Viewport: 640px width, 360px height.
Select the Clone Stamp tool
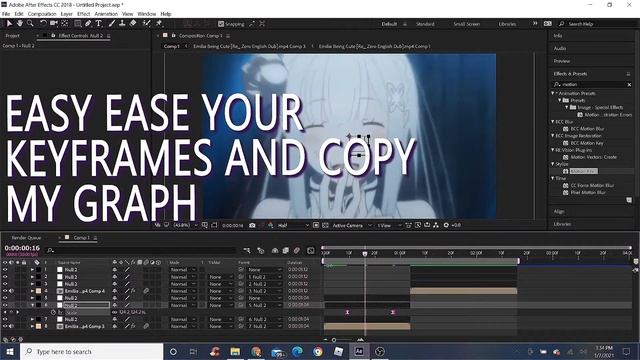click(122, 24)
